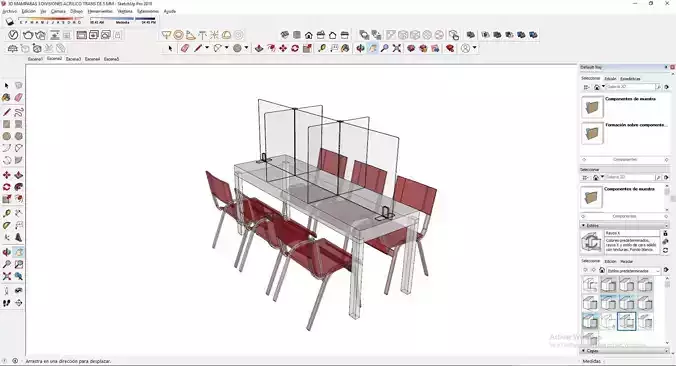The image size is (676, 366).
Task: Switch to Escena1 scene tab
Action: point(35,59)
